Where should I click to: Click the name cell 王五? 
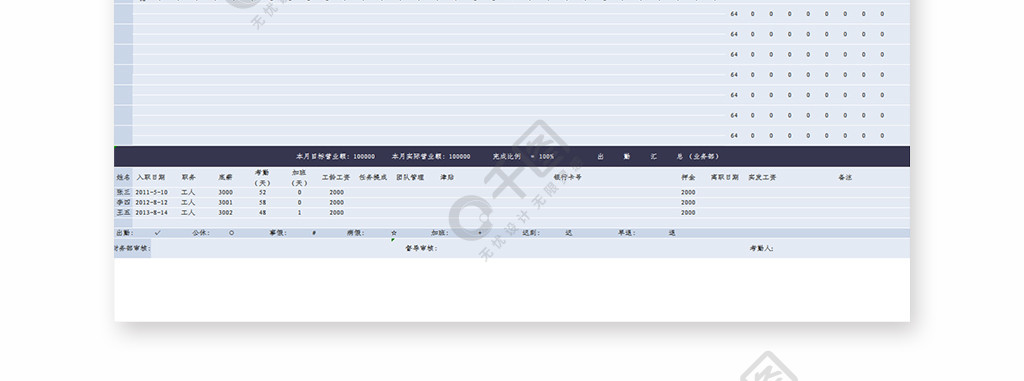pyautogui.click(x=123, y=212)
